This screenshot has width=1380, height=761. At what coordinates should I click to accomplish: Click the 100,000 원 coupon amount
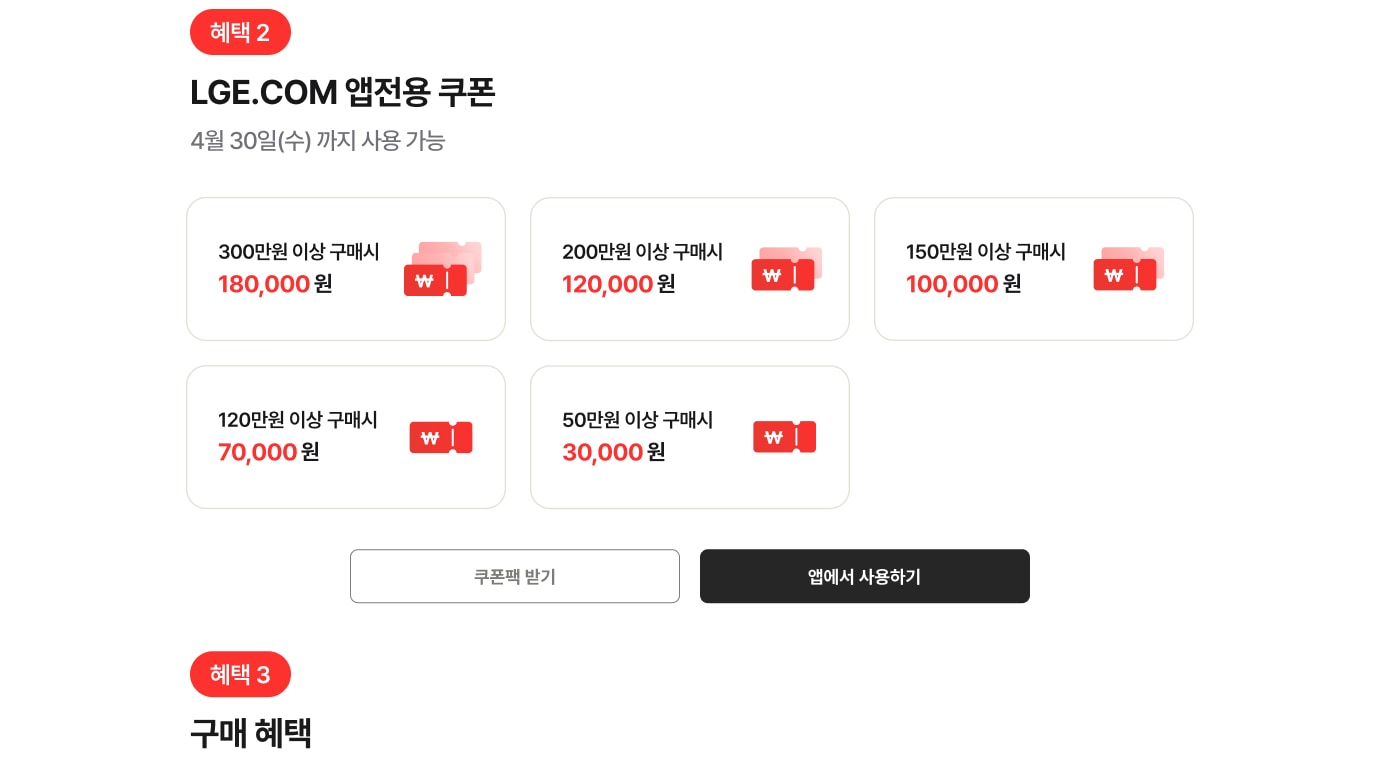(964, 284)
